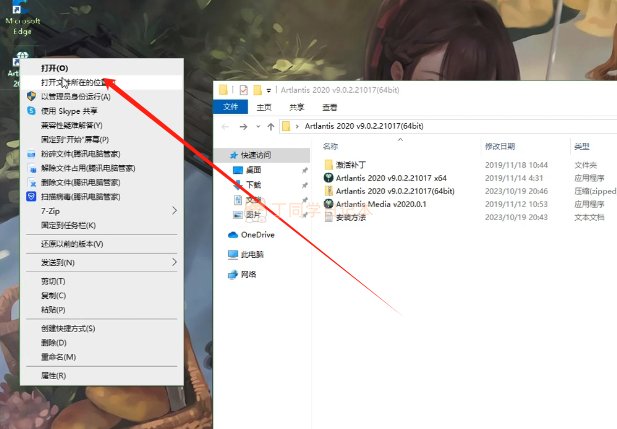Click the Properties checkmark quick-access icon
The image size is (617, 429).
coord(244,90)
